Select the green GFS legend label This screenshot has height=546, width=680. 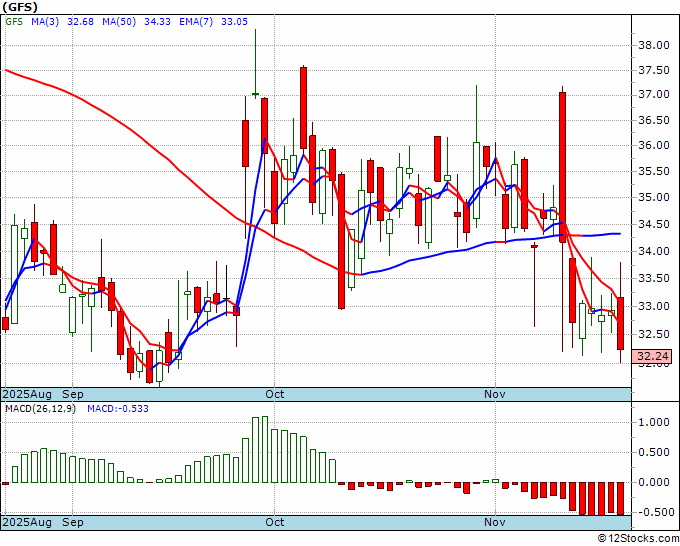click(x=14, y=22)
